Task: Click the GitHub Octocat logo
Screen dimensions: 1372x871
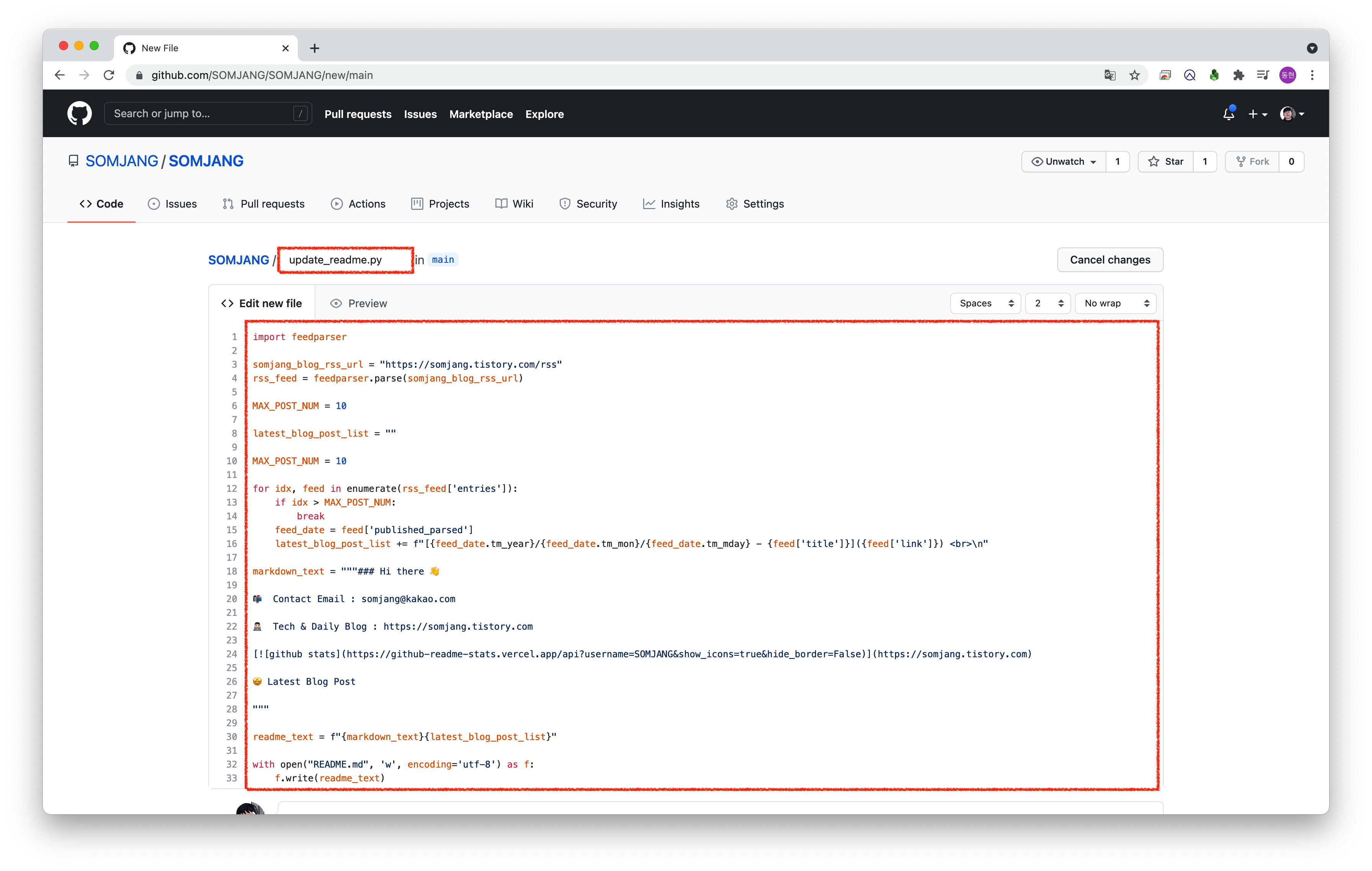Action: coord(79,113)
